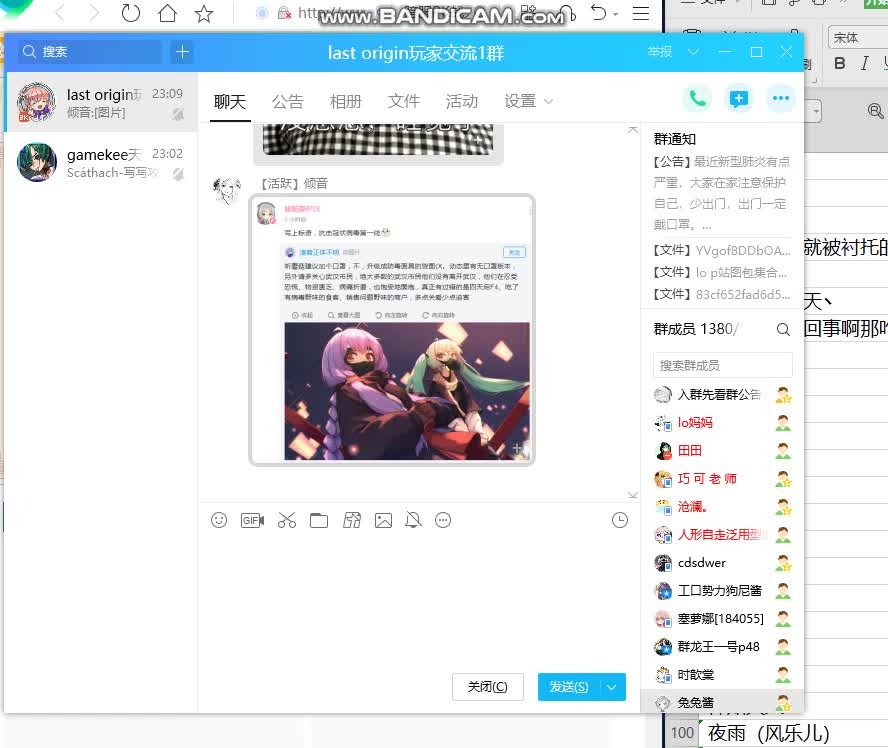The height and width of the screenshot is (748, 888).
Task: Click the plus button beside QQ search
Action: (182, 52)
